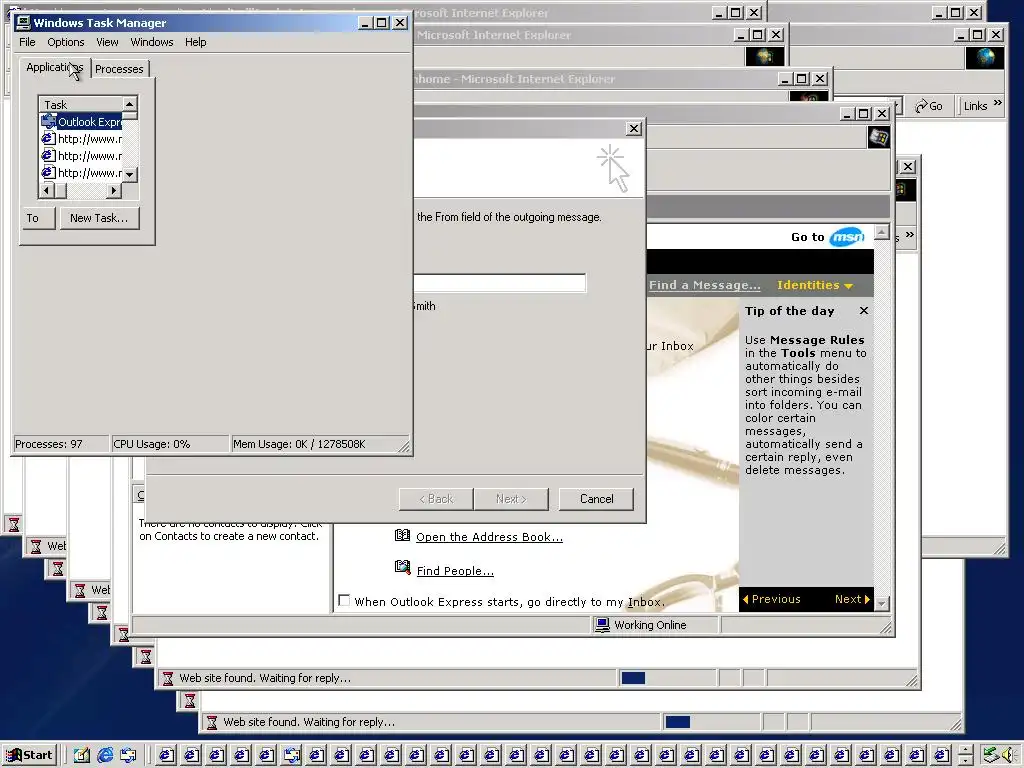The width and height of the screenshot is (1024, 768).
Task: Select the Outlook Express task row
Action: 81,121
